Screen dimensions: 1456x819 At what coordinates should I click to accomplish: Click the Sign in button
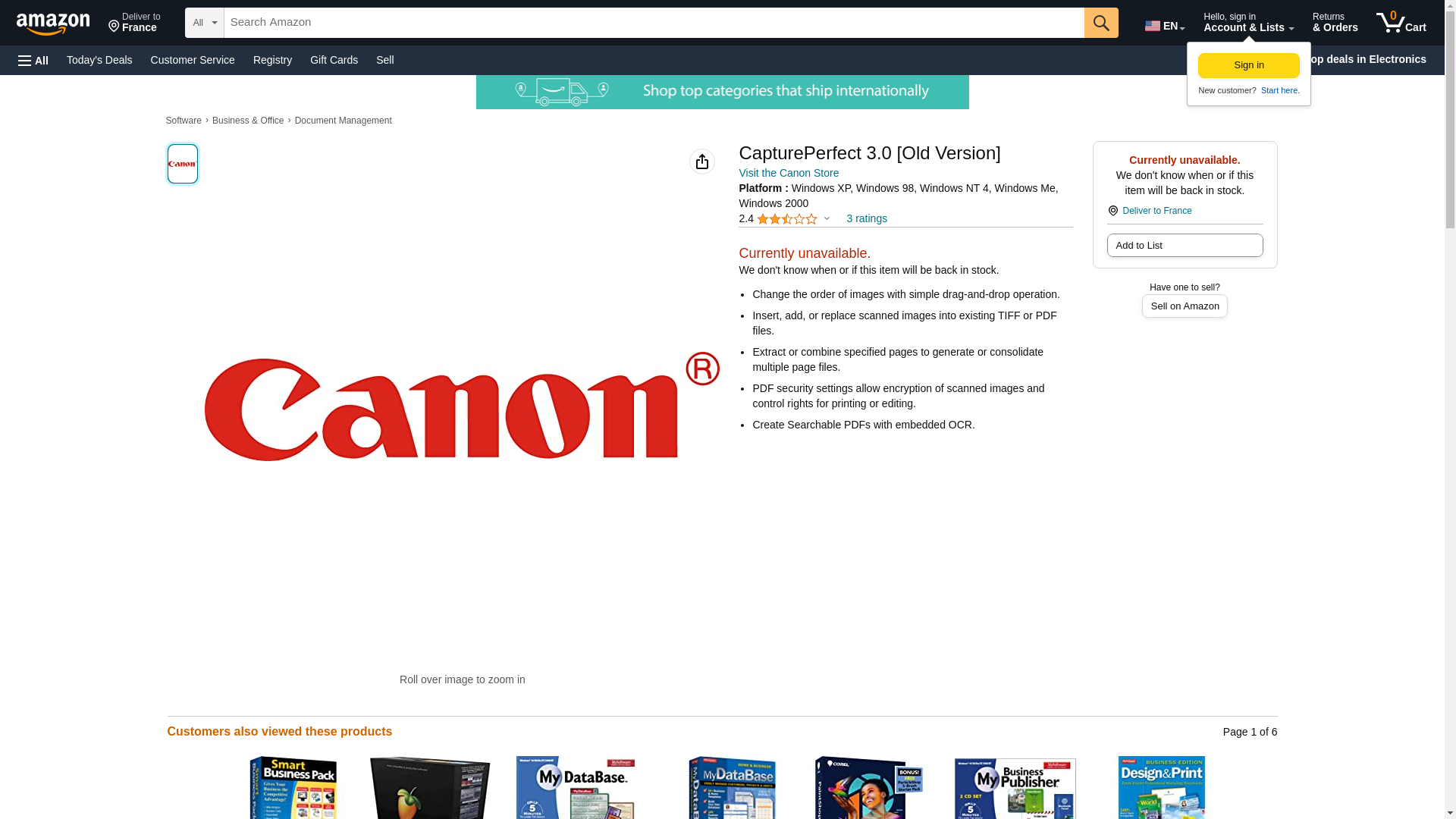(1248, 66)
